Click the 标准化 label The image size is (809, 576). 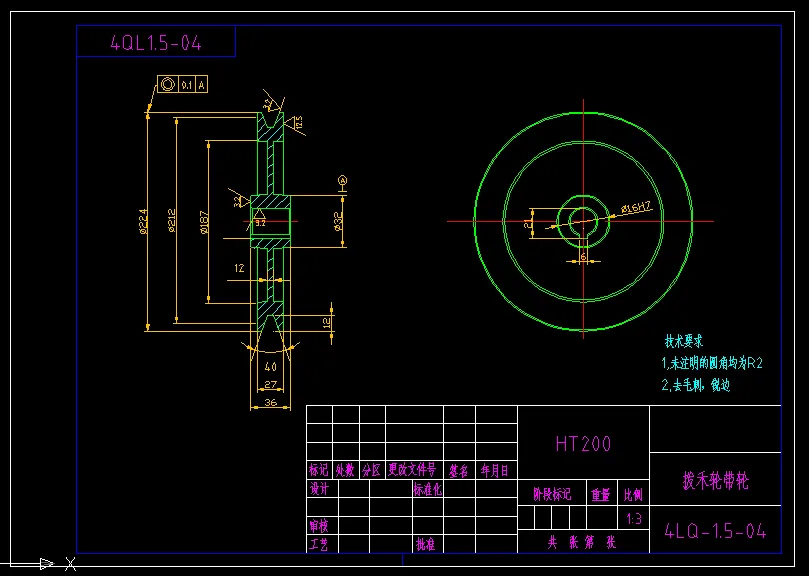[427, 489]
